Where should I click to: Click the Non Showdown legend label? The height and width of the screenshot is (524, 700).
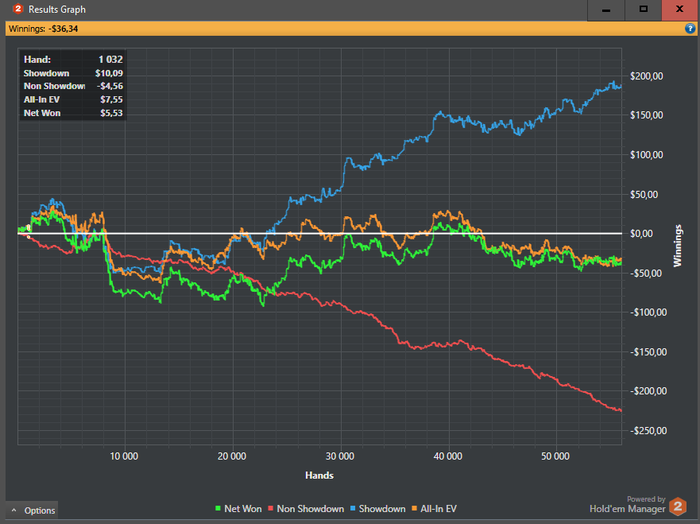pyautogui.click(x=310, y=509)
